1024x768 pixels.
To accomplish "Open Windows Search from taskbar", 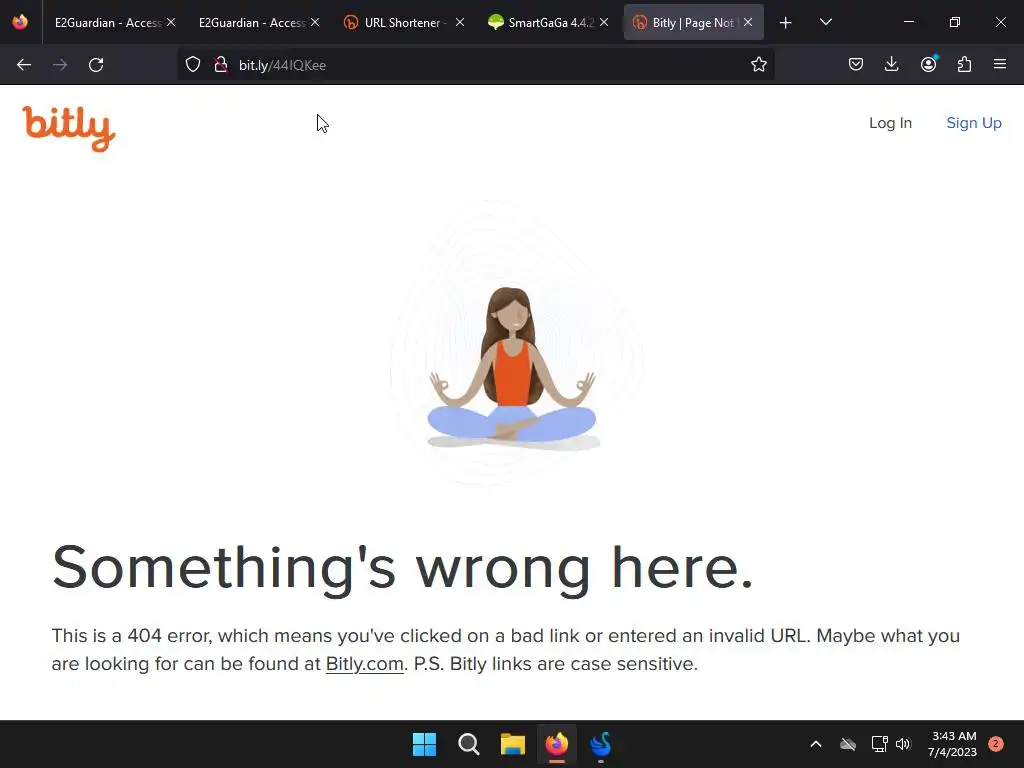I will click(x=468, y=744).
